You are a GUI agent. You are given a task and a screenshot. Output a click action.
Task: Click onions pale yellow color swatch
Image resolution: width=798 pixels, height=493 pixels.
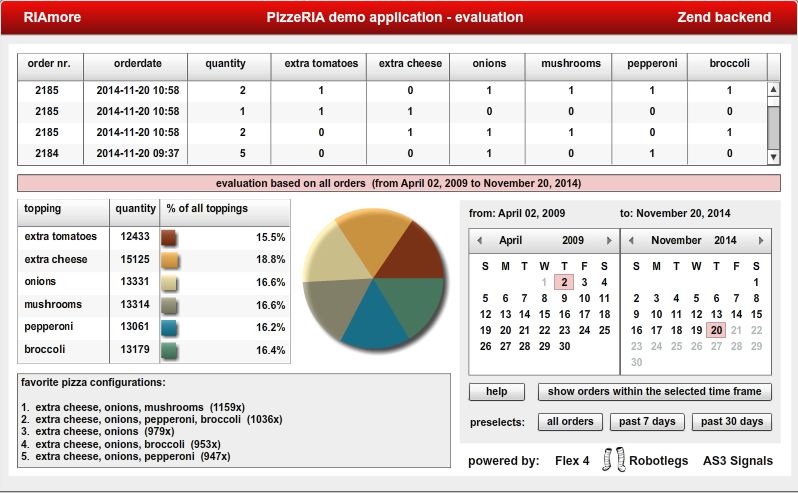pyautogui.click(x=169, y=283)
